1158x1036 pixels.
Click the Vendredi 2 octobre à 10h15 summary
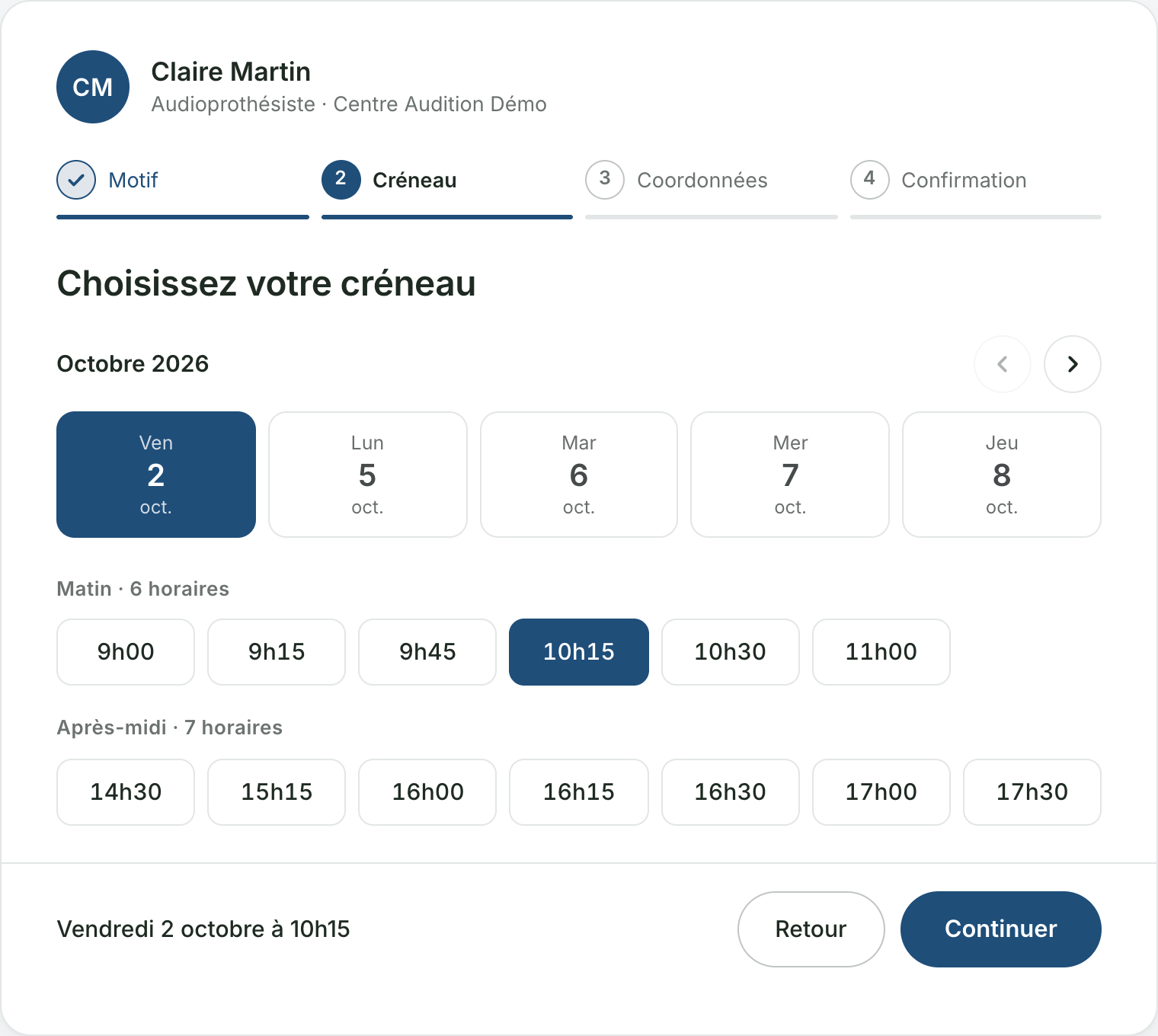coord(203,929)
